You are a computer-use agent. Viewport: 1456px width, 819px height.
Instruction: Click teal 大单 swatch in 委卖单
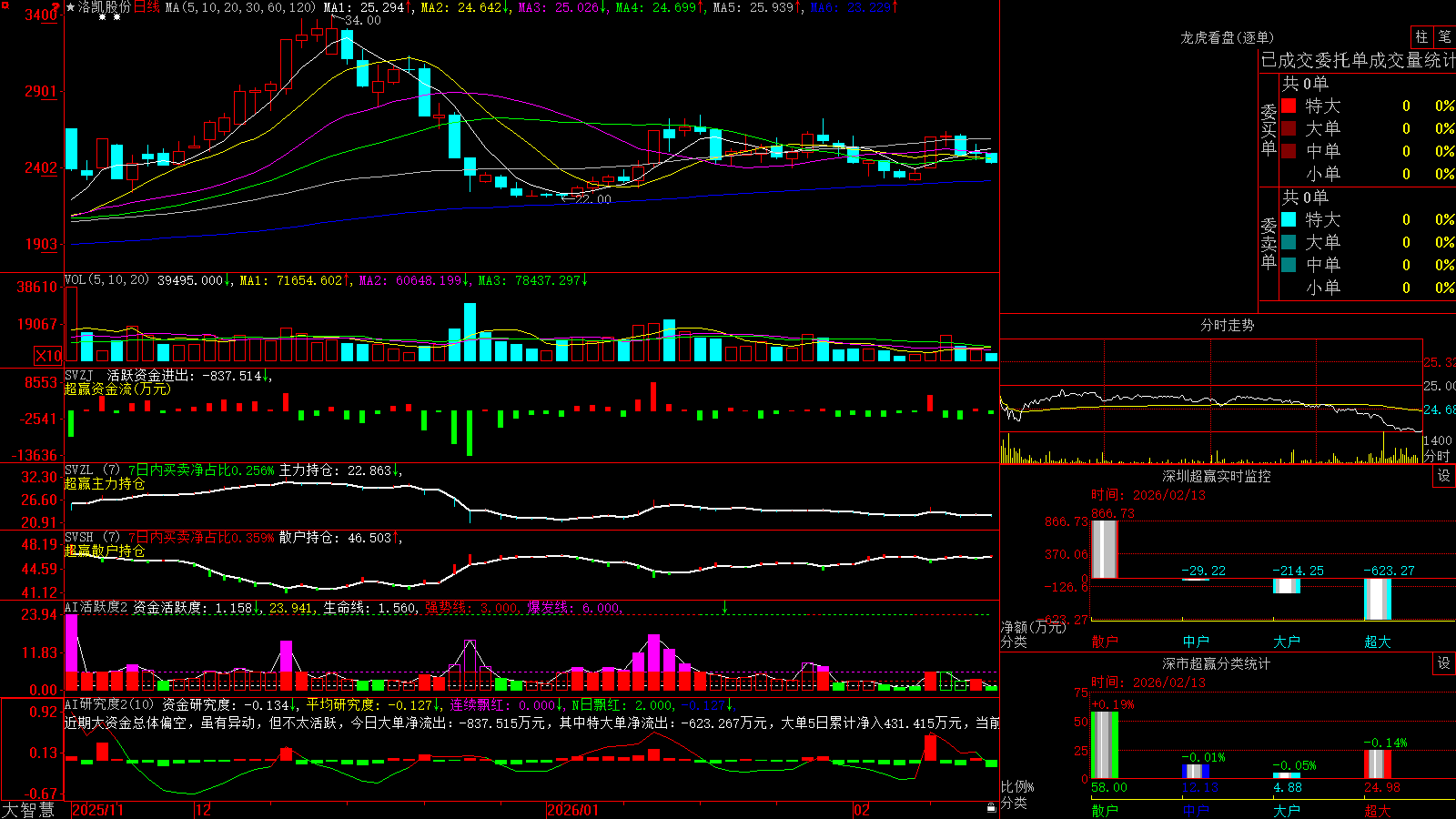point(1289,242)
